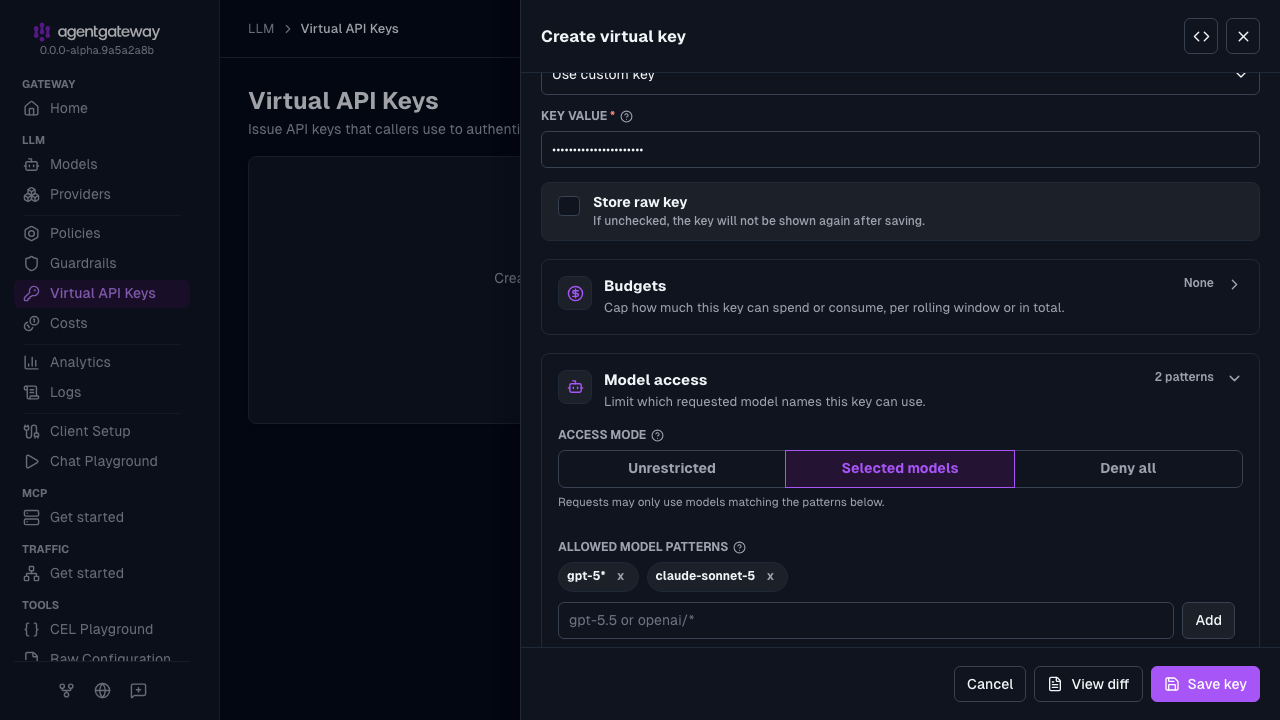Click the Traffic Get started network icon

click(32, 573)
